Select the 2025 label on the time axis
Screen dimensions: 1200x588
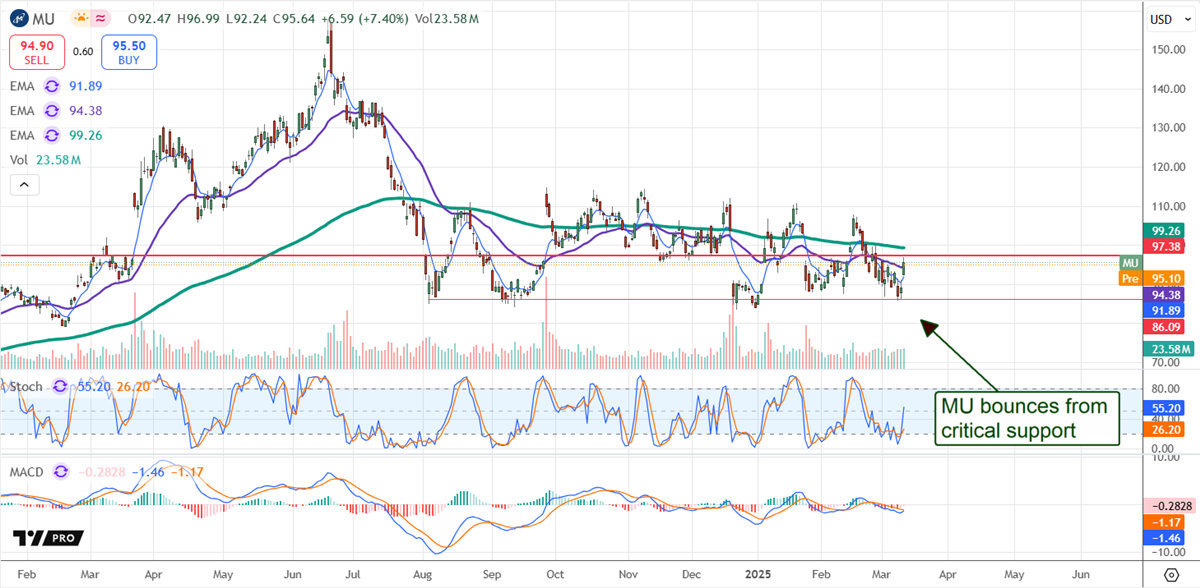point(757,575)
